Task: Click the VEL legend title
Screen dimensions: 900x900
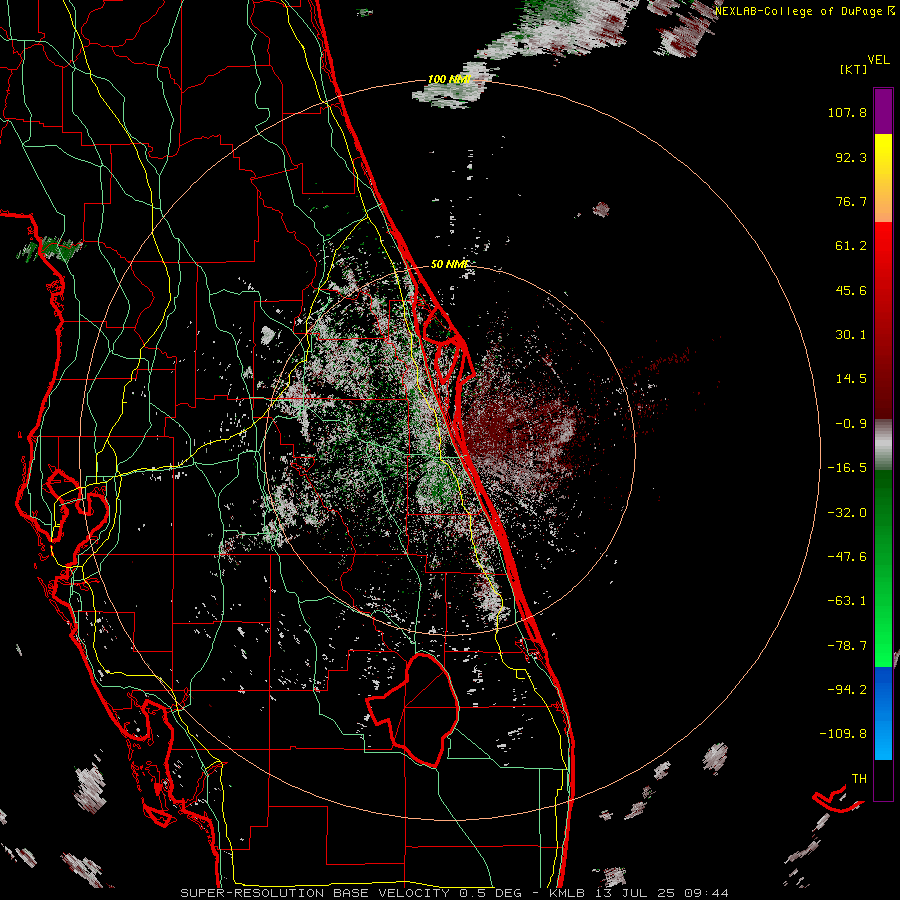Action: [879, 59]
